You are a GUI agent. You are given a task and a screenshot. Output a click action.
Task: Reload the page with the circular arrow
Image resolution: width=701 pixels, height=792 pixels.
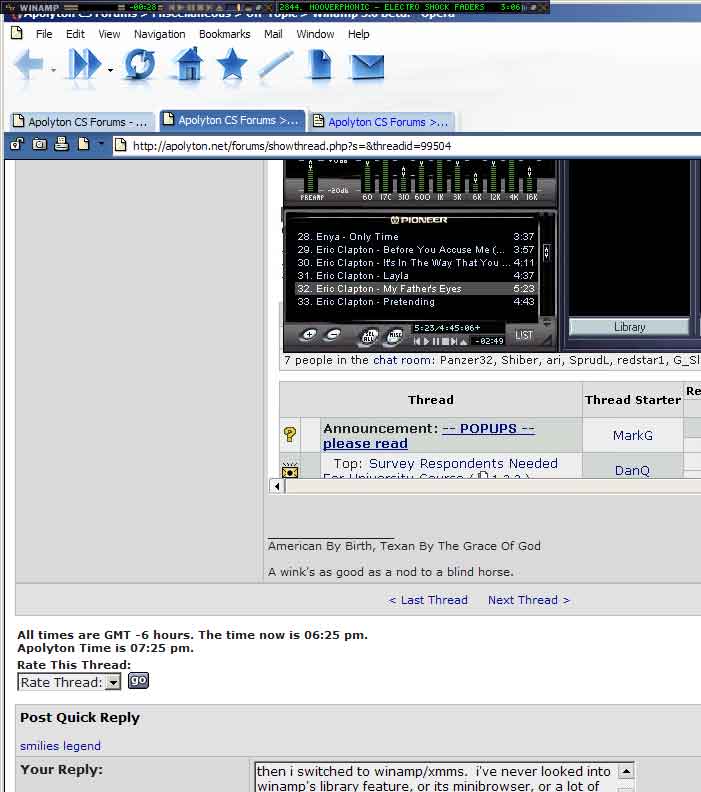139,64
